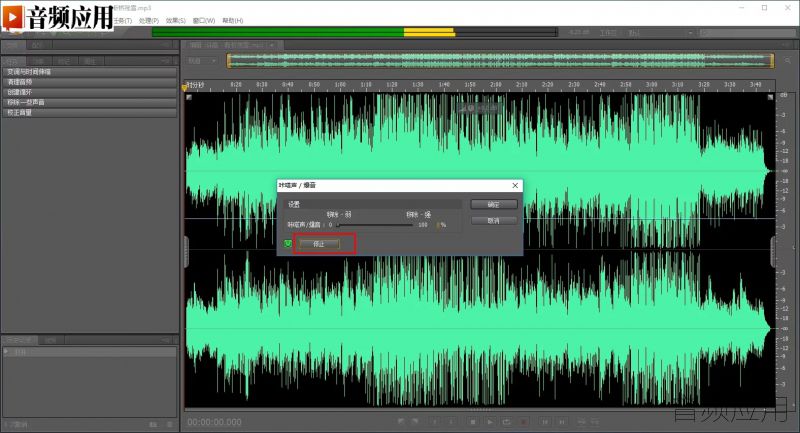Click the left channel waveform
The height and width of the screenshot is (433, 800).
480,171
